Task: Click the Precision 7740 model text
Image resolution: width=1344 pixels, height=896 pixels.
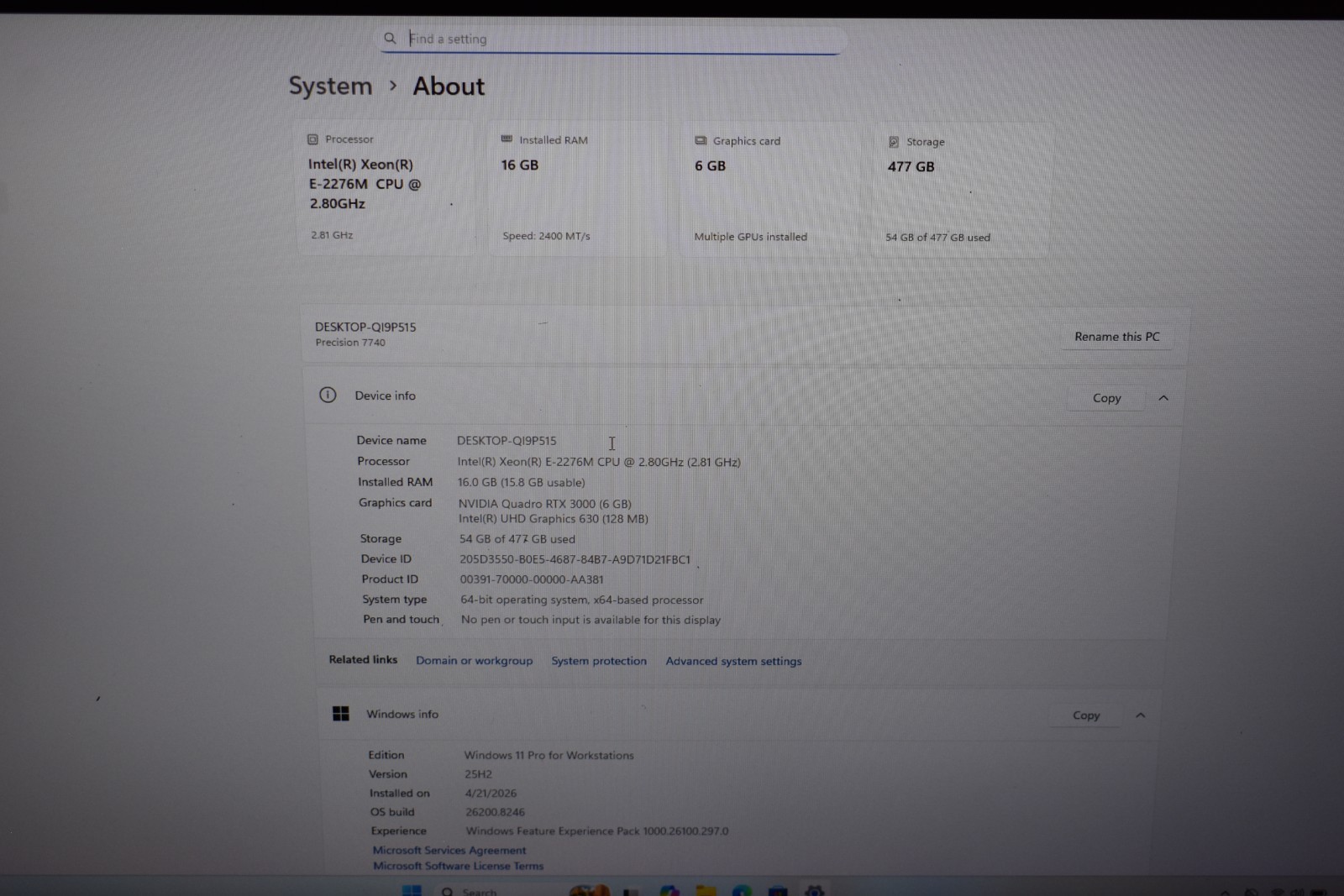Action: point(350,343)
